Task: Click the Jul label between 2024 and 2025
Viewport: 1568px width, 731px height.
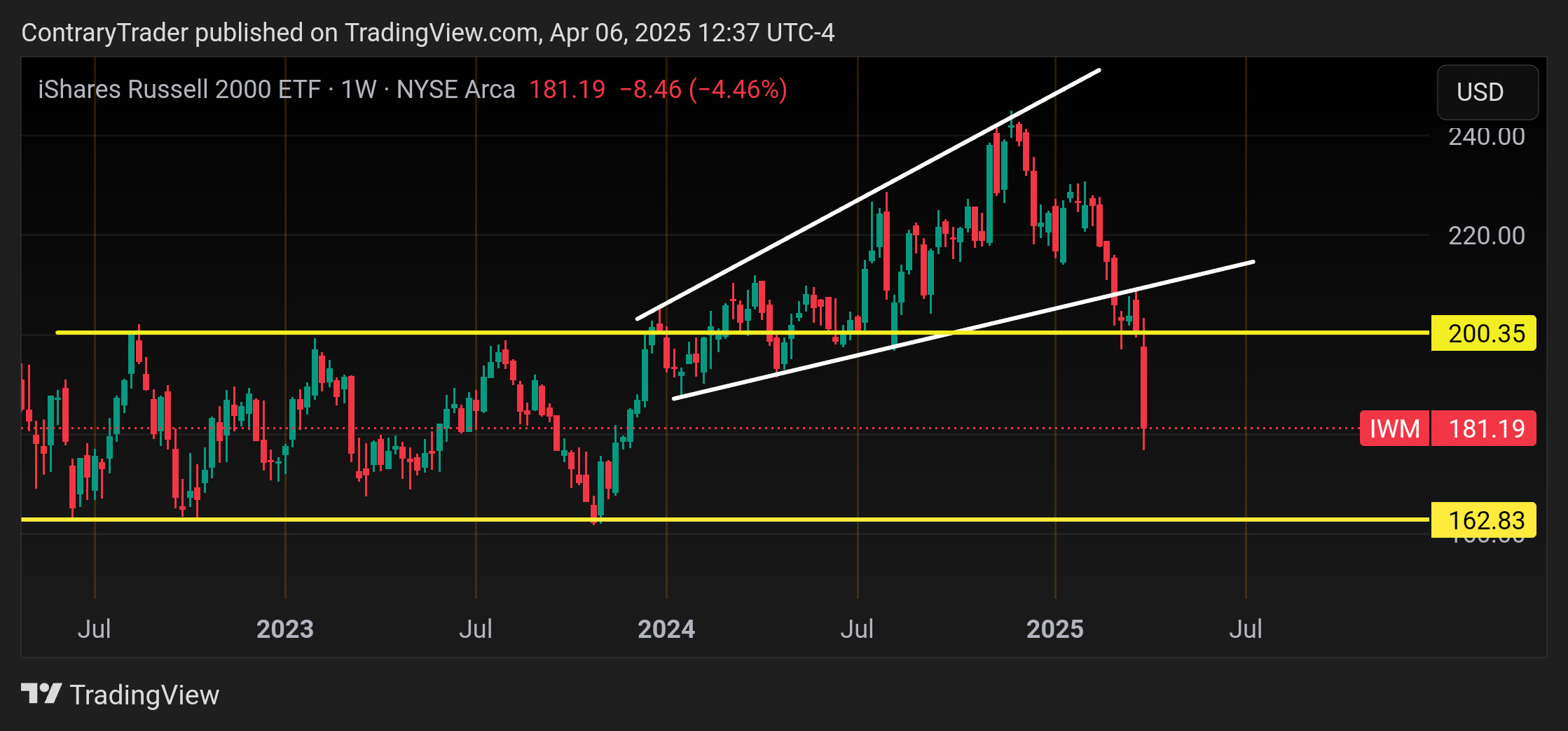Action: 857,629
